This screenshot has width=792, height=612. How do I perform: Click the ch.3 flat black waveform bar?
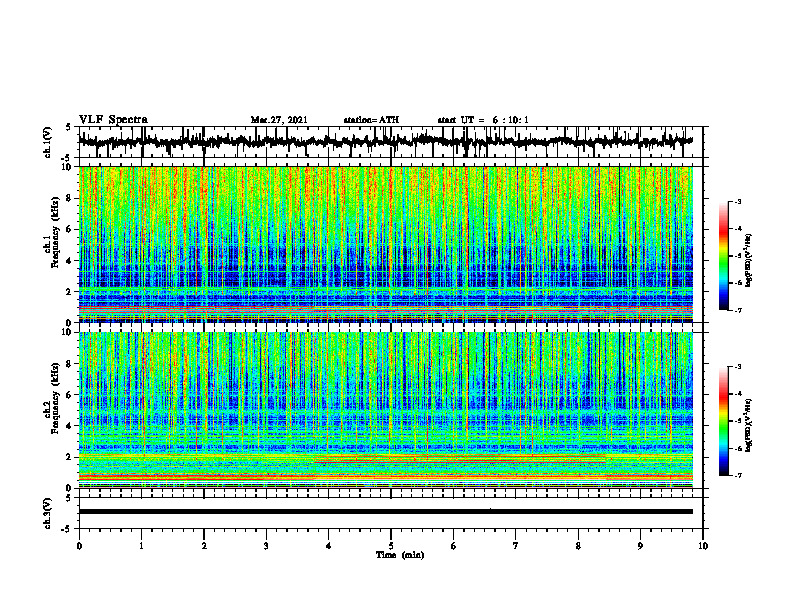(385, 512)
